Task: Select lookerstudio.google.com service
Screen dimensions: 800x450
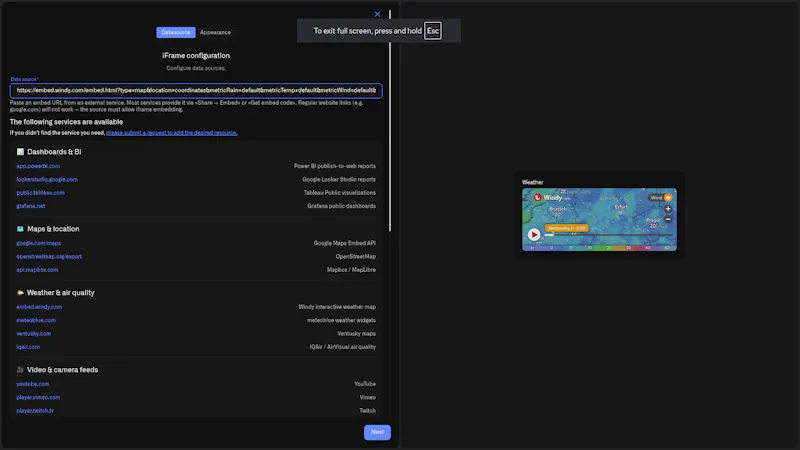Action: tap(47, 179)
